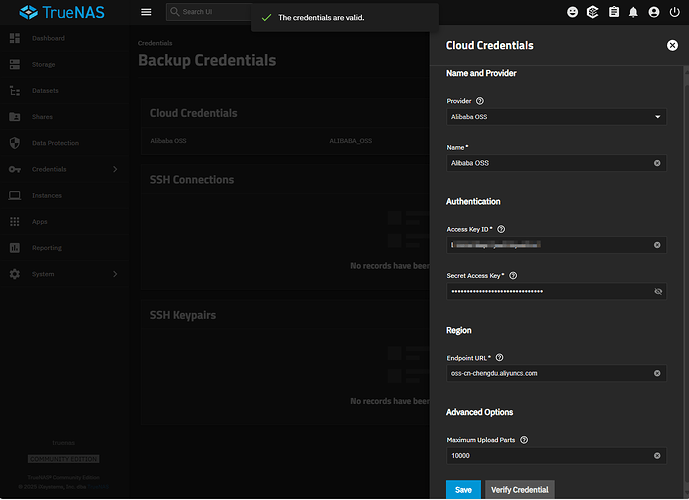The image size is (689, 500).
Task: Open Data Protection in the sidebar
Action: click(x=64, y=143)
